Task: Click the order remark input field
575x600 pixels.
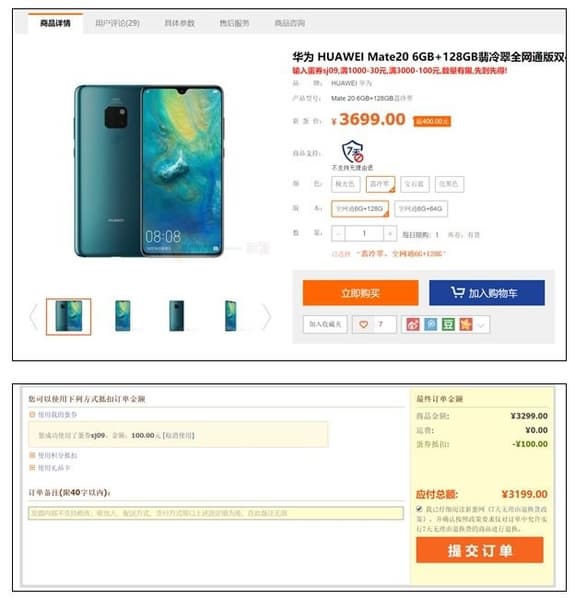Action: pos(216,513)
